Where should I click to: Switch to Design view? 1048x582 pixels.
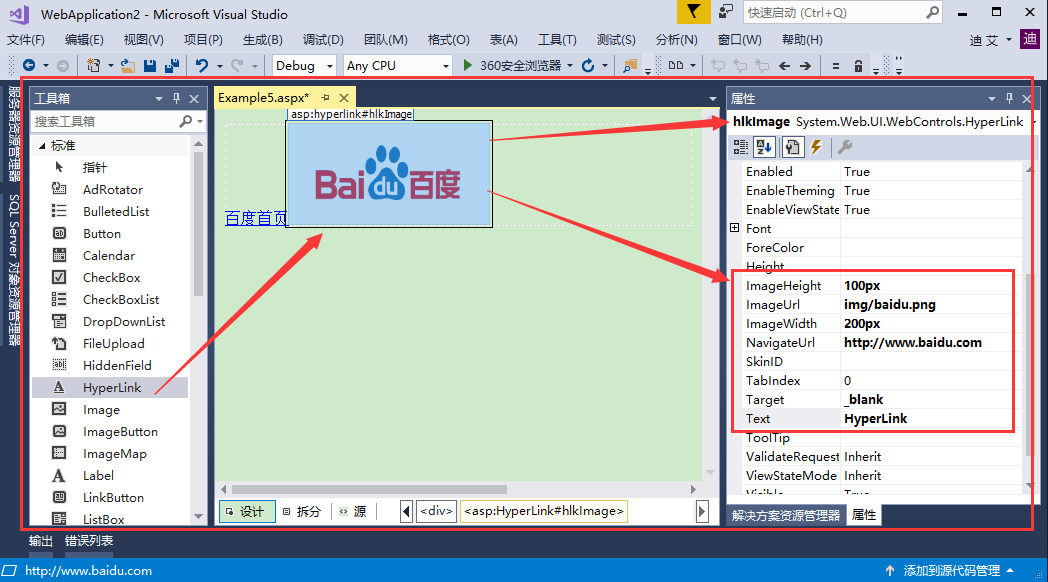(x=247, y=511)
